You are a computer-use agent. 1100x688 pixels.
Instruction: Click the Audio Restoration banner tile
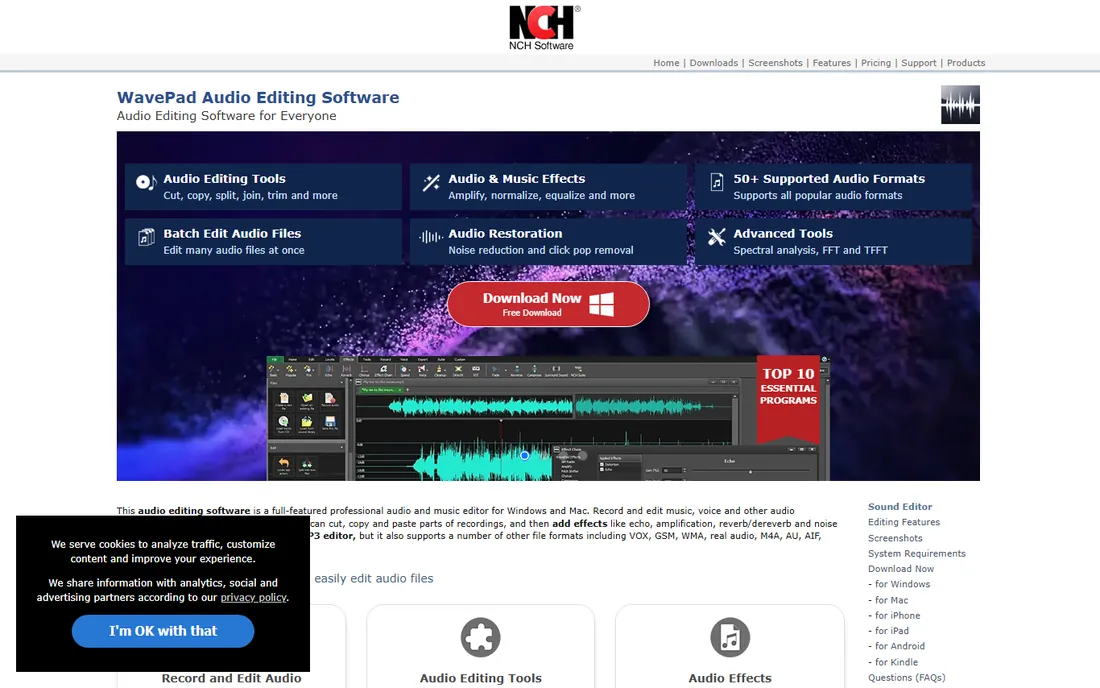click(x=548, y=241)
